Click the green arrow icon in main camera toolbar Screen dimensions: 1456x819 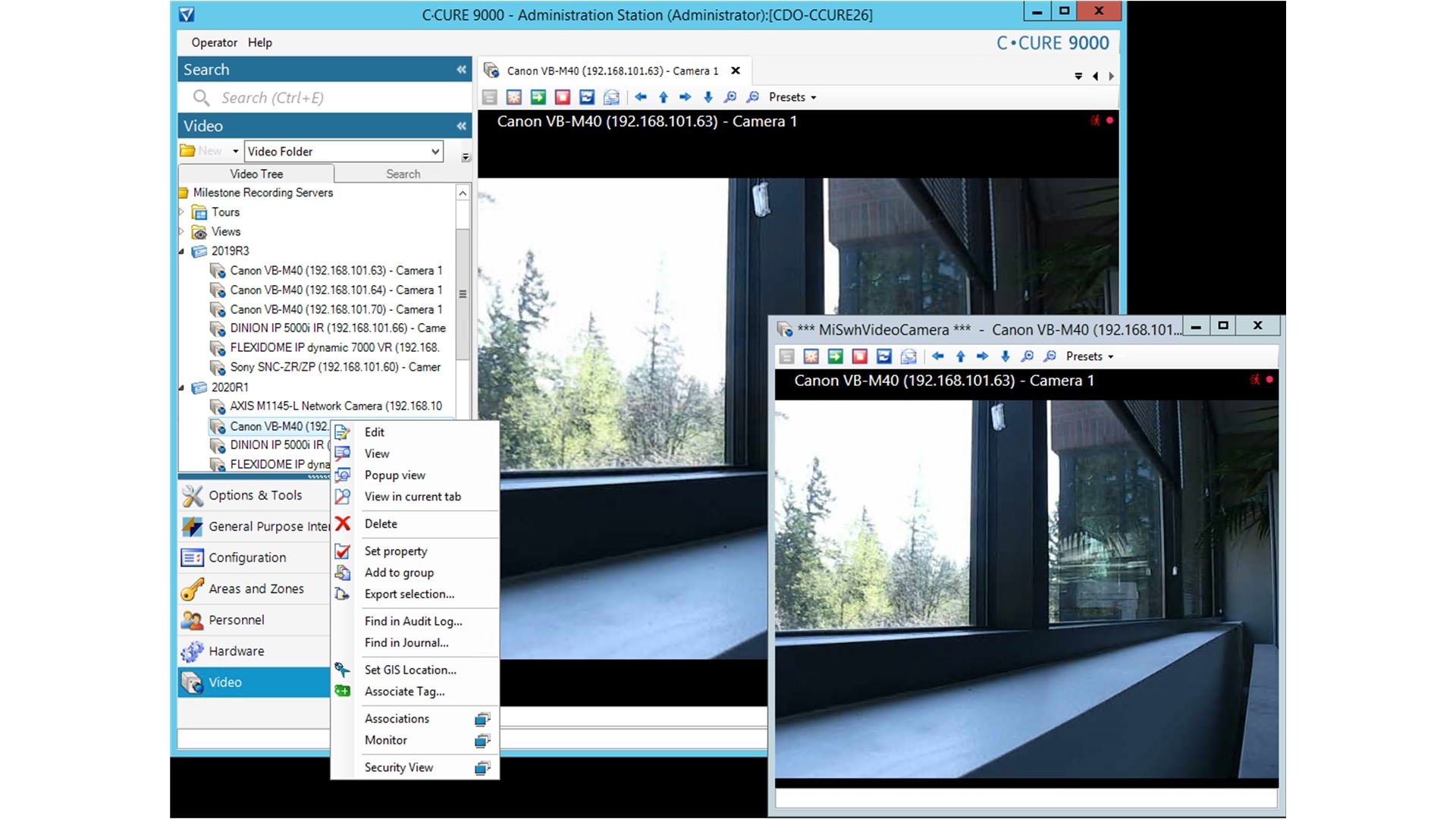[538, 97]
